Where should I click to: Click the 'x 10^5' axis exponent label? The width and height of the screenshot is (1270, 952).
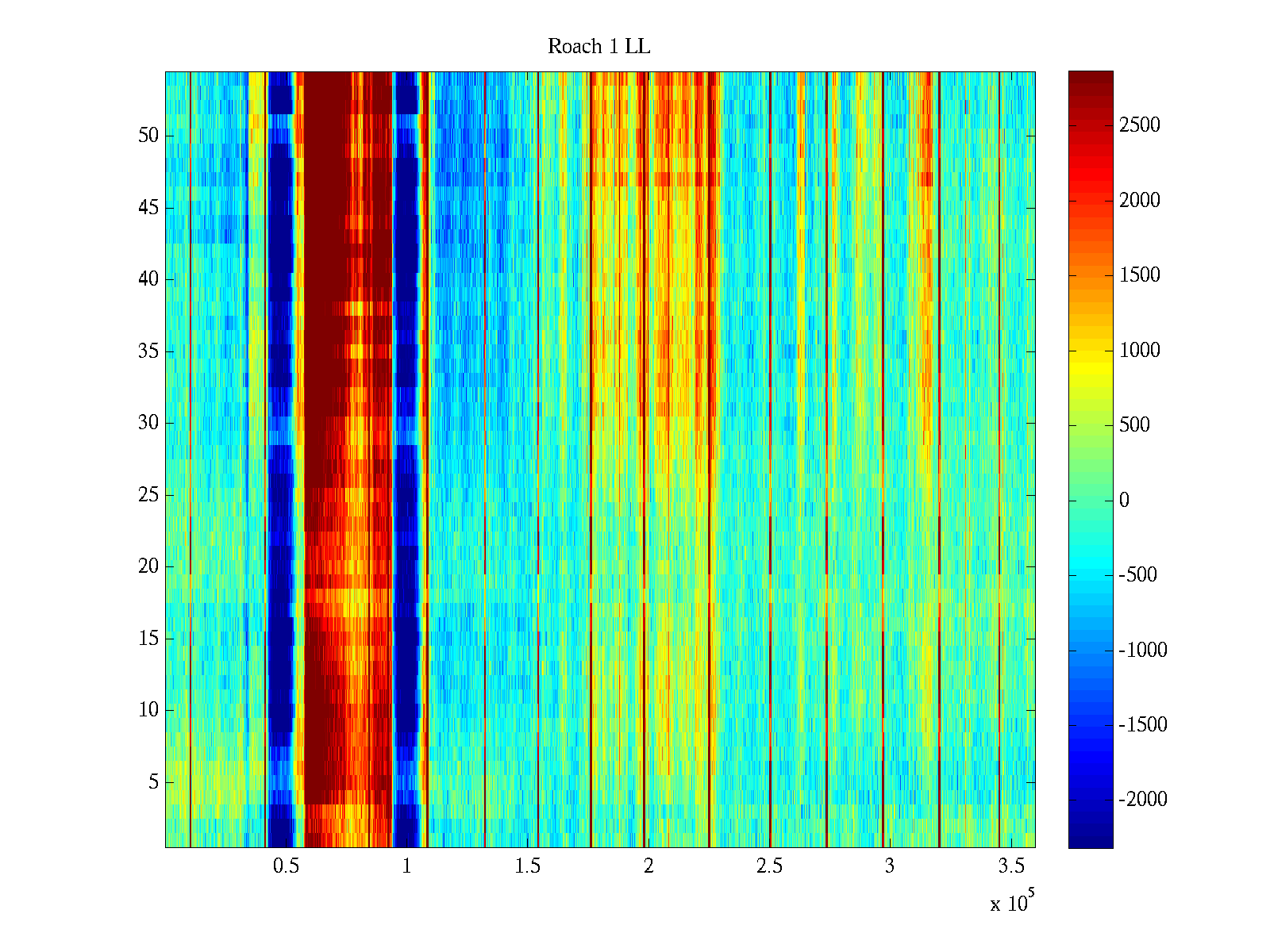point(1011,902)
